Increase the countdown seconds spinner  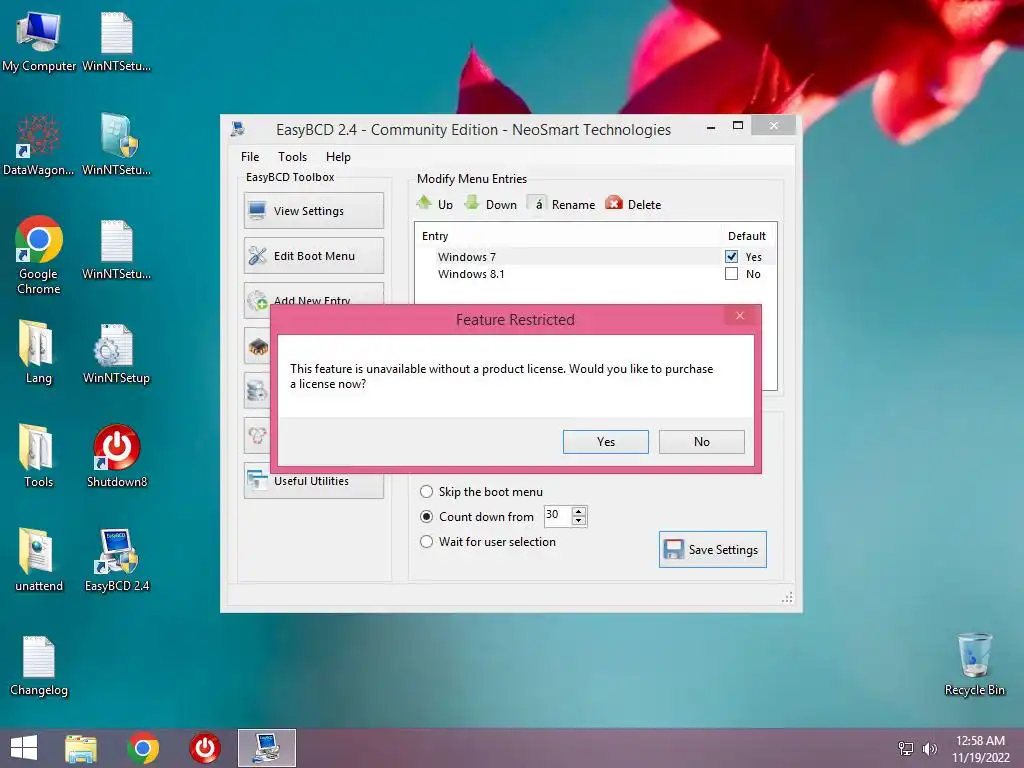(x=579, y=511)
